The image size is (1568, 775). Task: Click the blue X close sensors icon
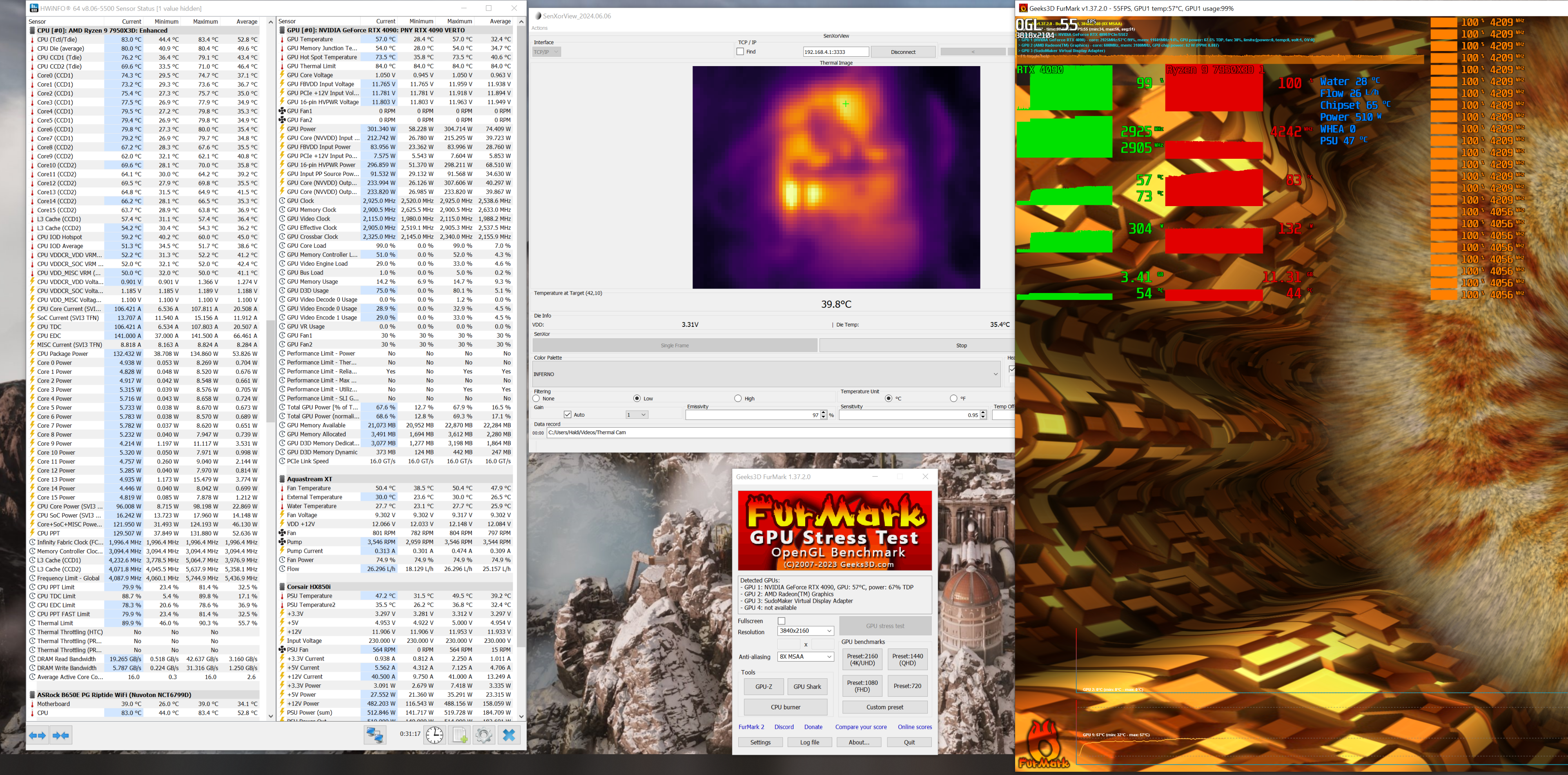509,735
